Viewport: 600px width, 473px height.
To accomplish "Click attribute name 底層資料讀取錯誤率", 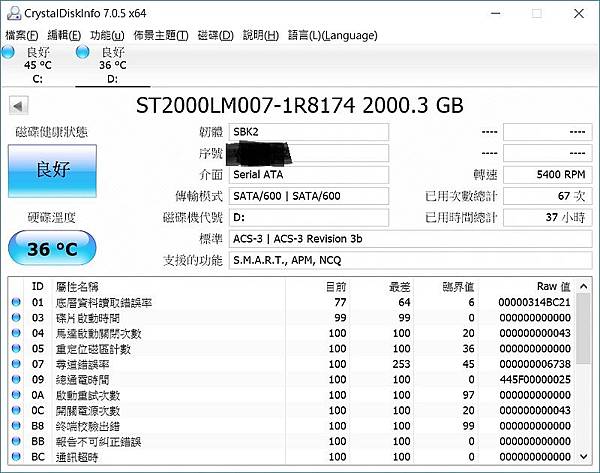I will [104, 302].
